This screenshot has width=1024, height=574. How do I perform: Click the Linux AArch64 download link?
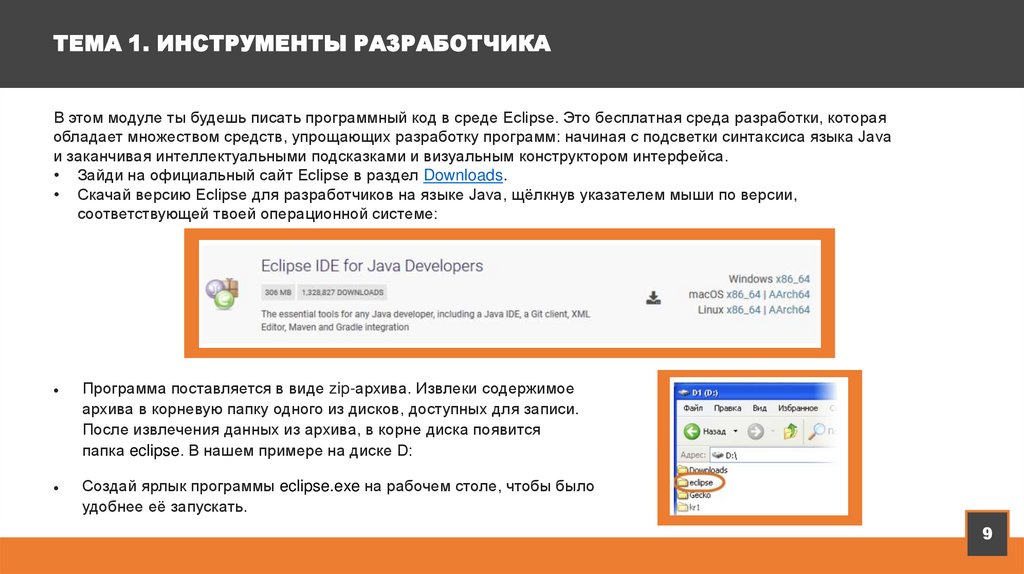[790, 310]
